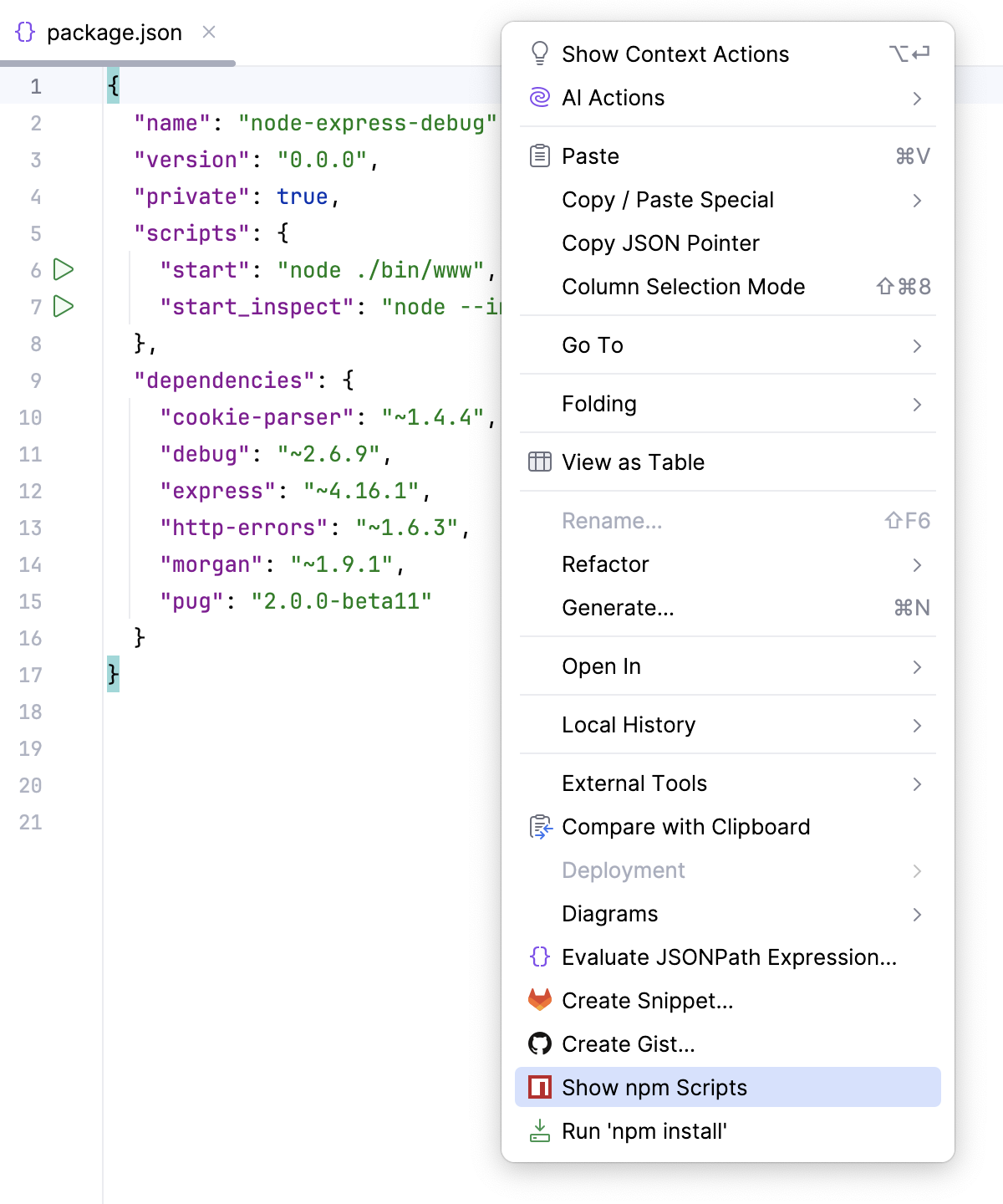This screenshot has width=1003, height=1204.
Task: Create Gist using the GitHub icon
Action: [x=540, y=1043]
